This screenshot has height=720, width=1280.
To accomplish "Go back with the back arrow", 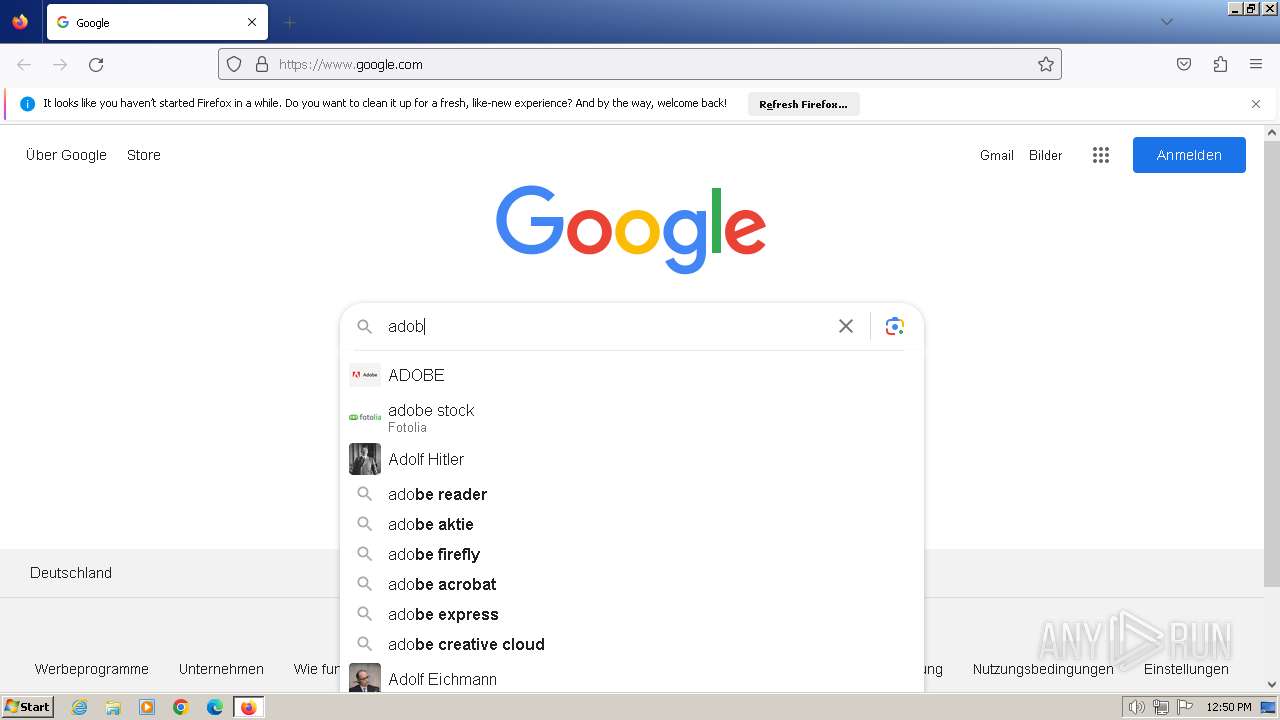I will (x=24, y=64).
